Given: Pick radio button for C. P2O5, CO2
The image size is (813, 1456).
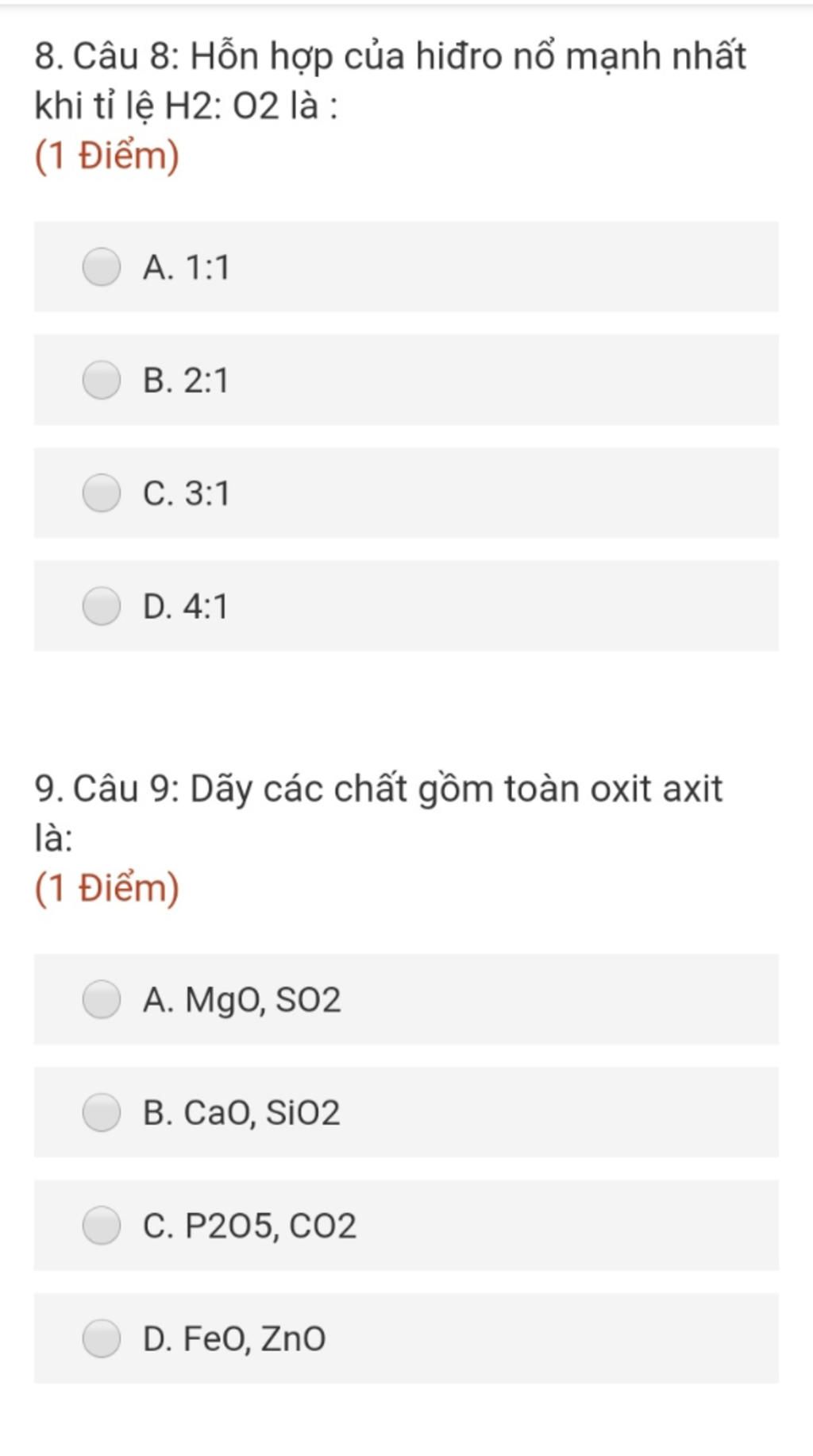Looking at the screenshot, I should tap(102, 1225).
